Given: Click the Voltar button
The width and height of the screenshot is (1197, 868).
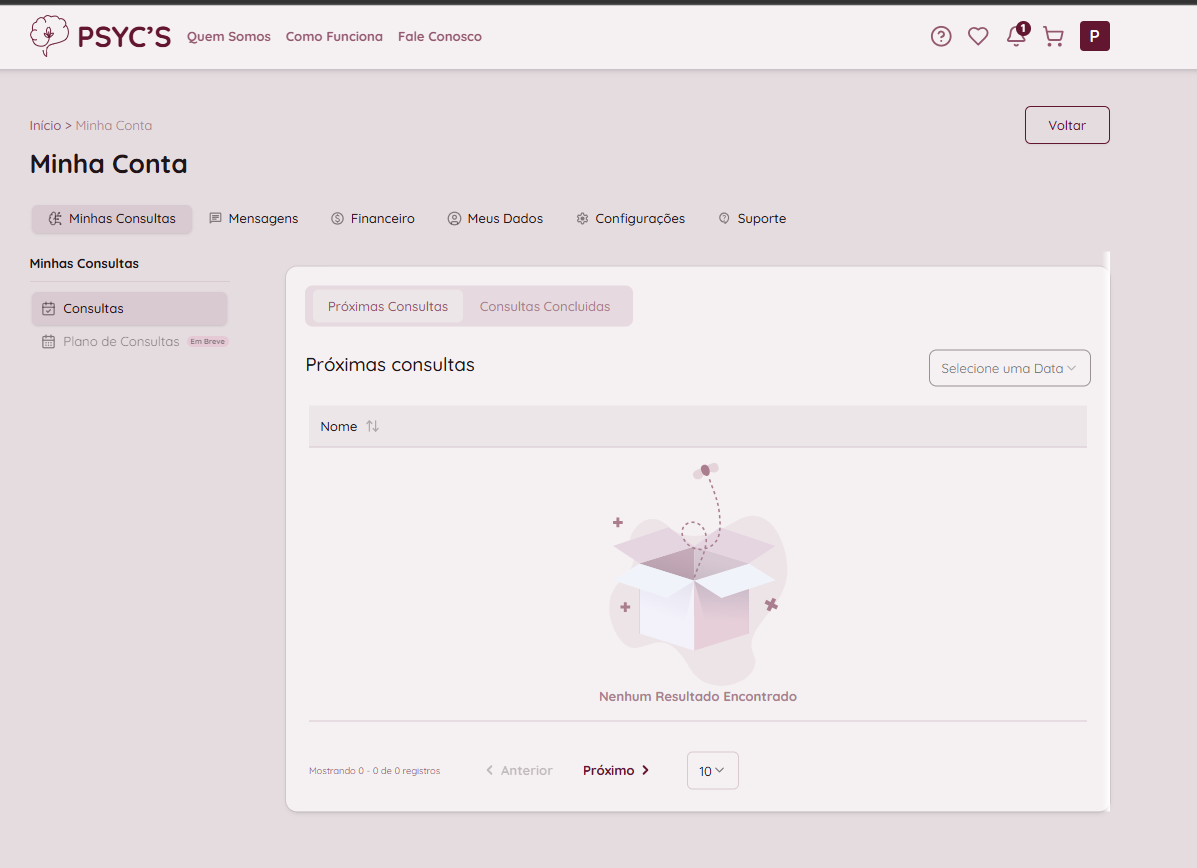Looking at the screenshot, I should click(x=1066, y=125).
